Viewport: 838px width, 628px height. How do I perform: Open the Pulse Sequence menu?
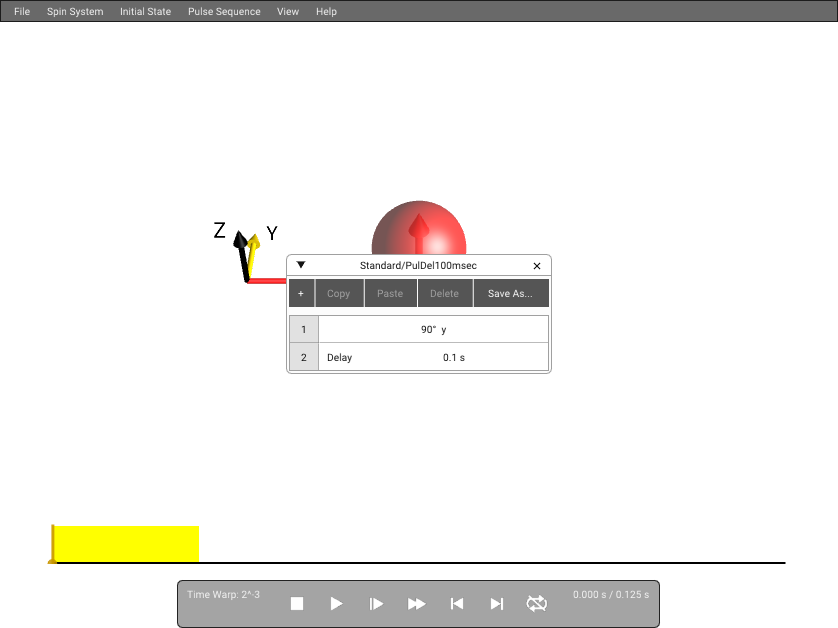click(224, 11)
